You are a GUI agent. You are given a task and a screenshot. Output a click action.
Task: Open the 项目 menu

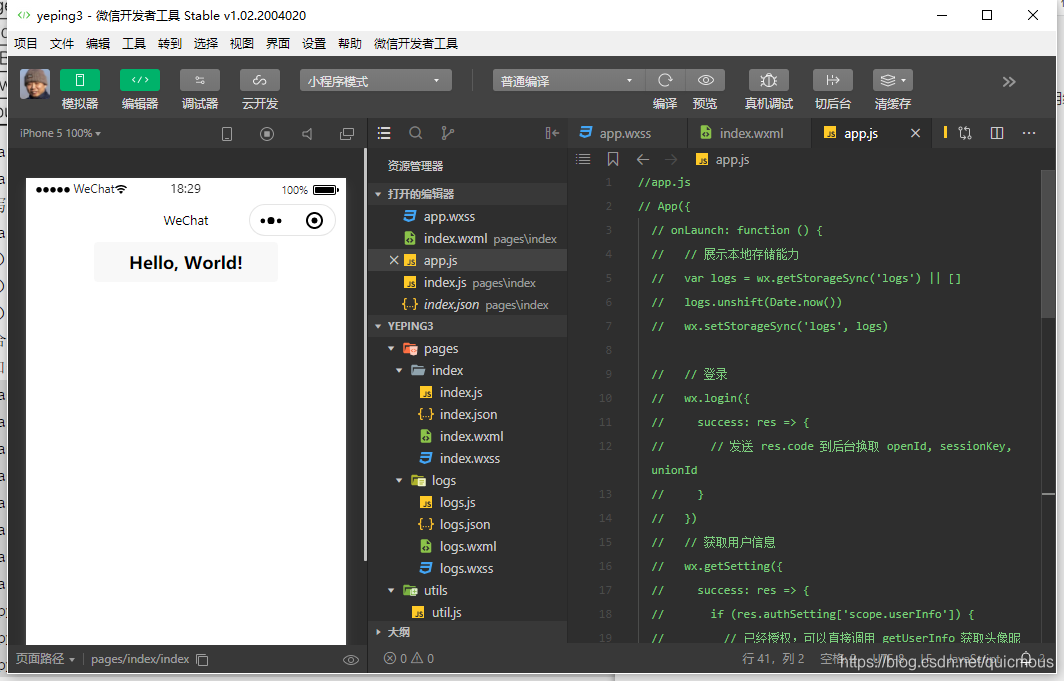click(x=26, y=44)
